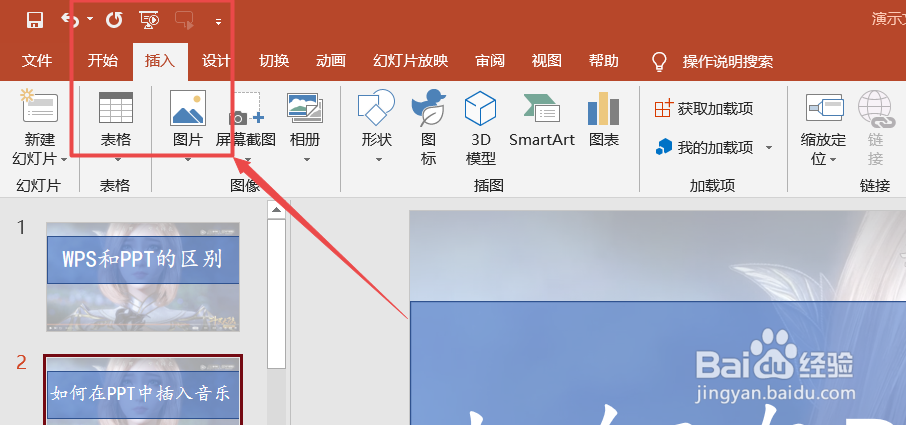This screenshot has height=425, width=906.
Task: Expand the 表格 dropdown arrow
Action: pos(116,160)
